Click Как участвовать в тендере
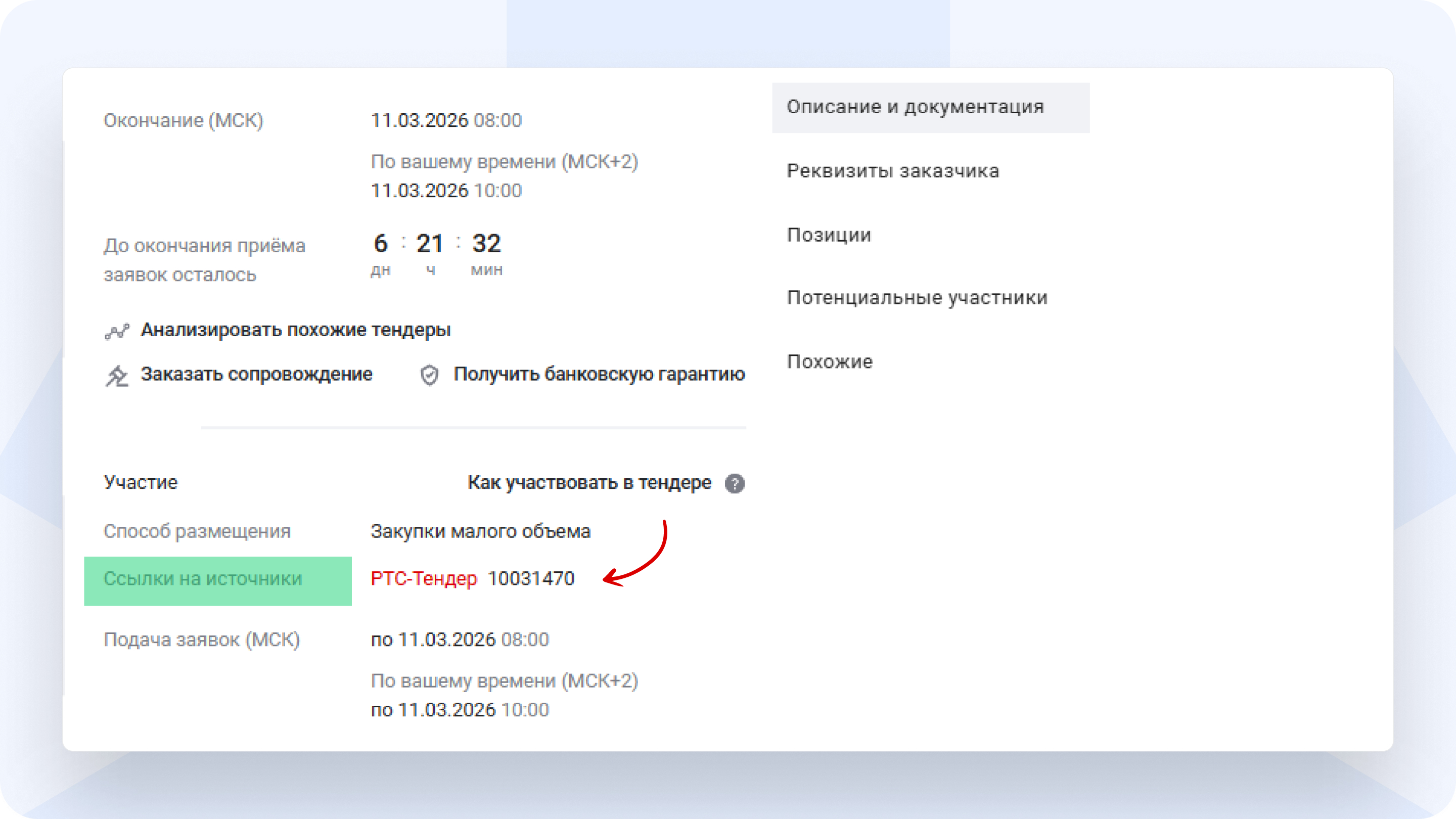 pyautogui.click(x=588, y=483)
